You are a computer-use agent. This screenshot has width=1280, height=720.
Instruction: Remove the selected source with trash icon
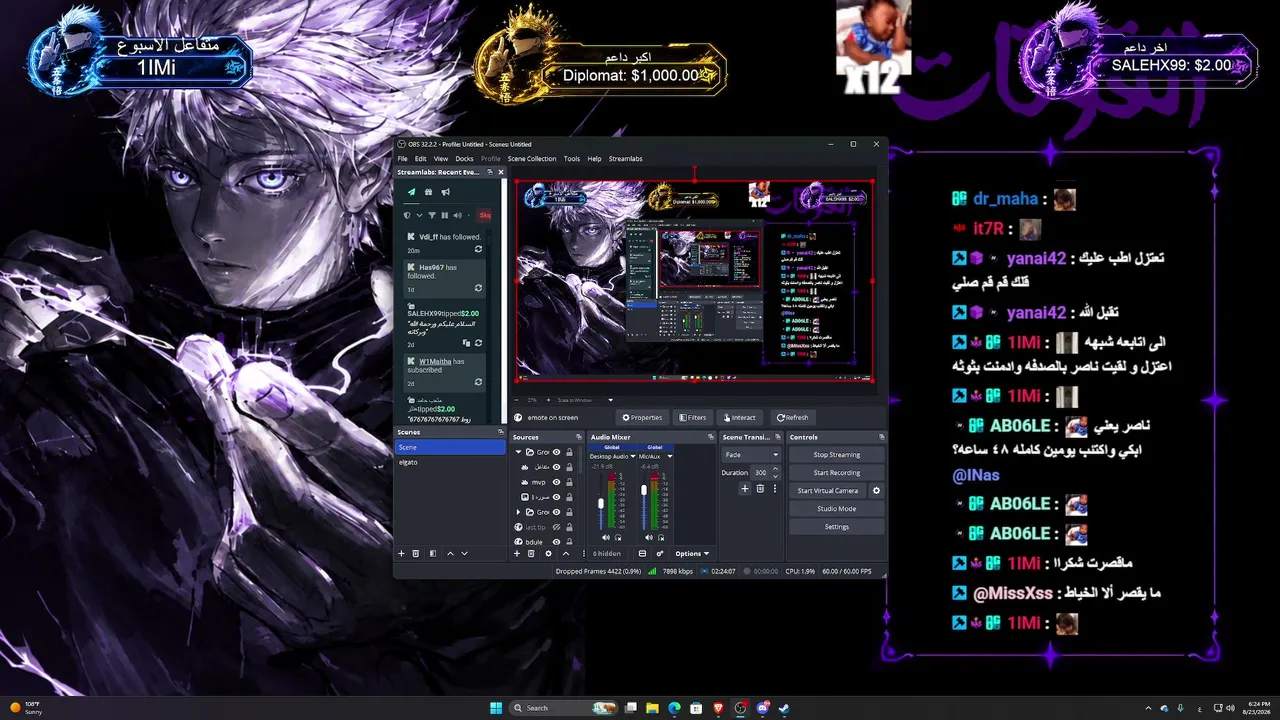click(x=531, y=553)
